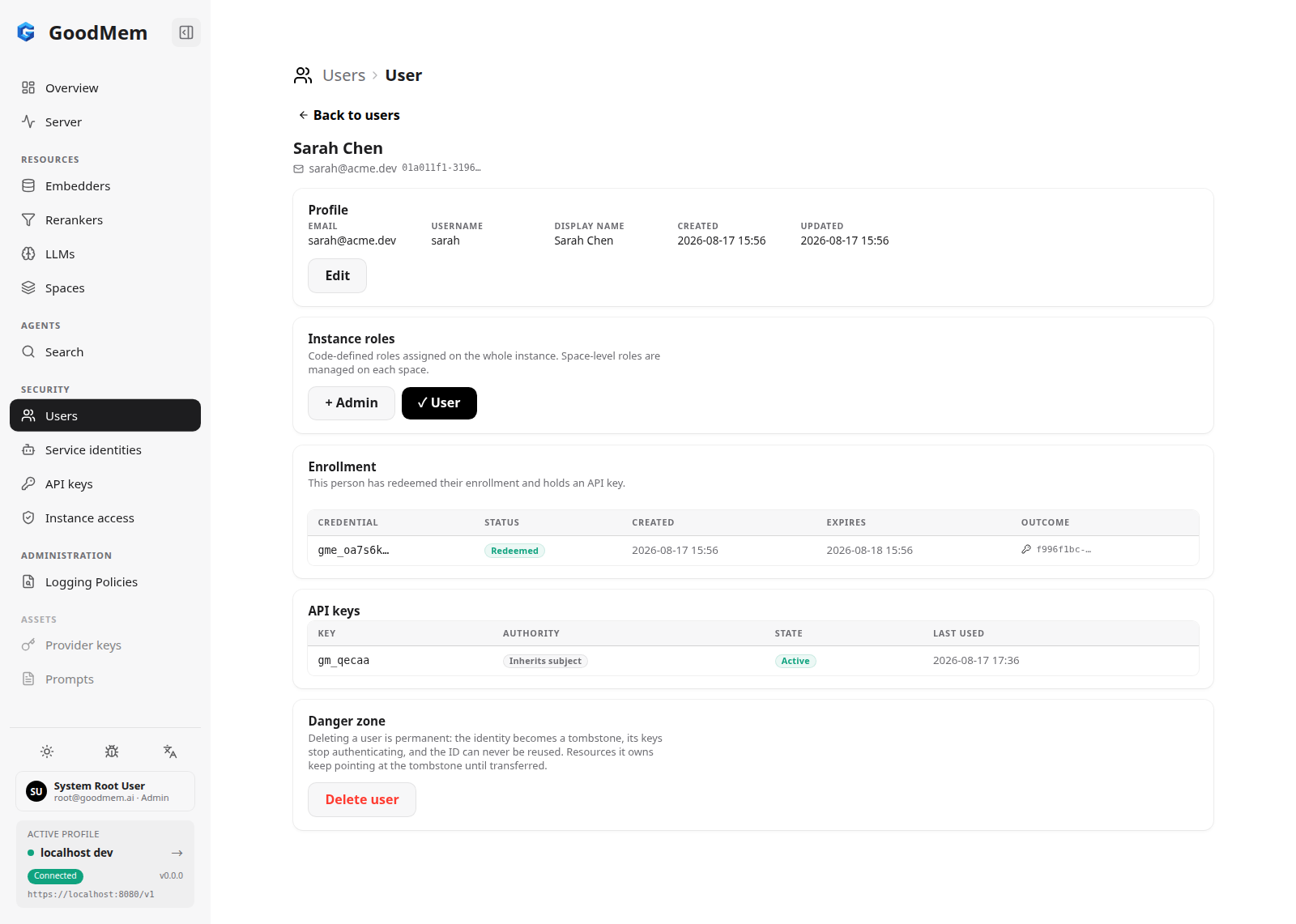Click the https://localhost:8080/v1 URL
This screenshot has height=924, width=1296.
[91, 894]
